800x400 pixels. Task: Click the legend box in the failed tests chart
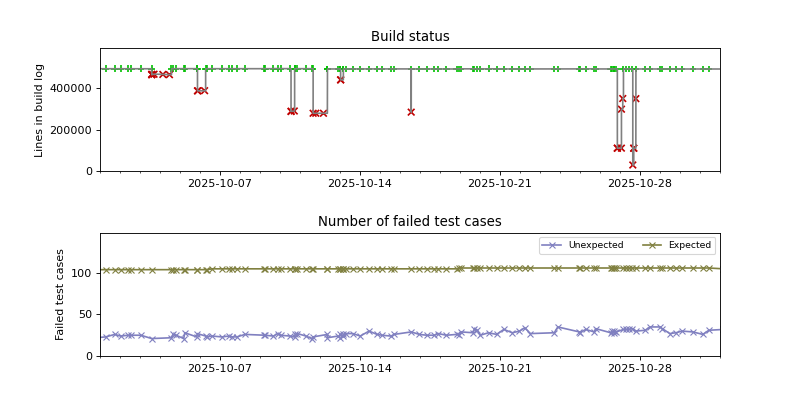tap(627, 245)
